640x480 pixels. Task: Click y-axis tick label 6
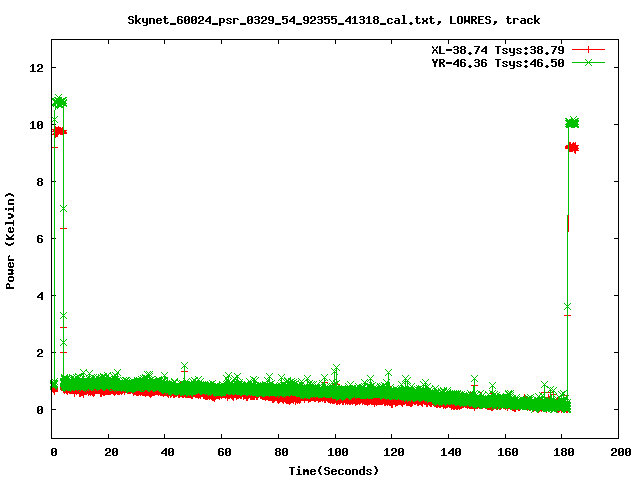(x=40, y=239)
